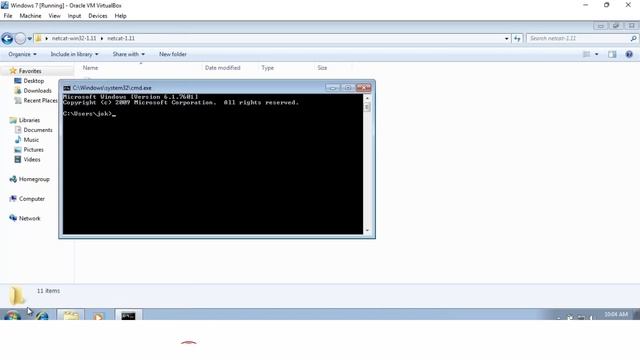Open the view options dropdown arrow
The width and height of the screenshot is (640, 360).
point(596,54)
